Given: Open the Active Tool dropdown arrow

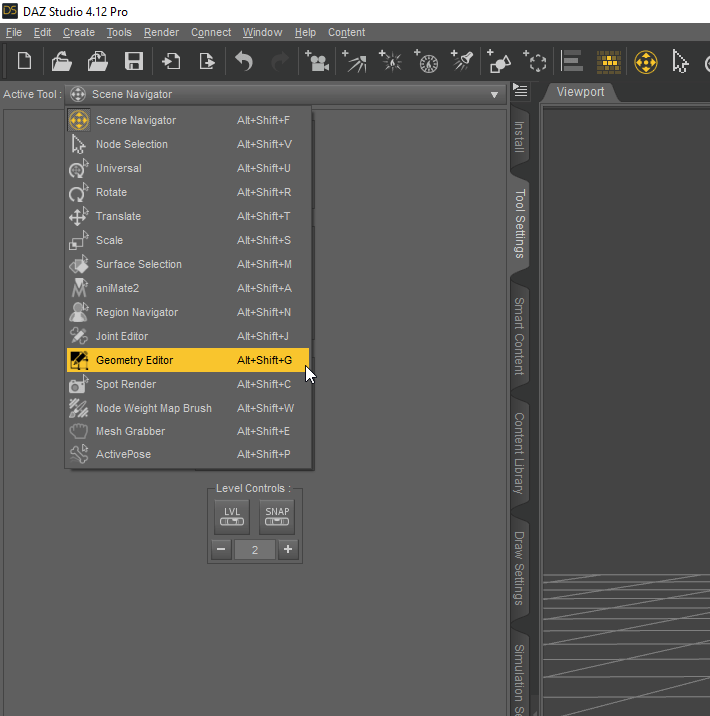Looking at the screenshot, I should (494, 95).
